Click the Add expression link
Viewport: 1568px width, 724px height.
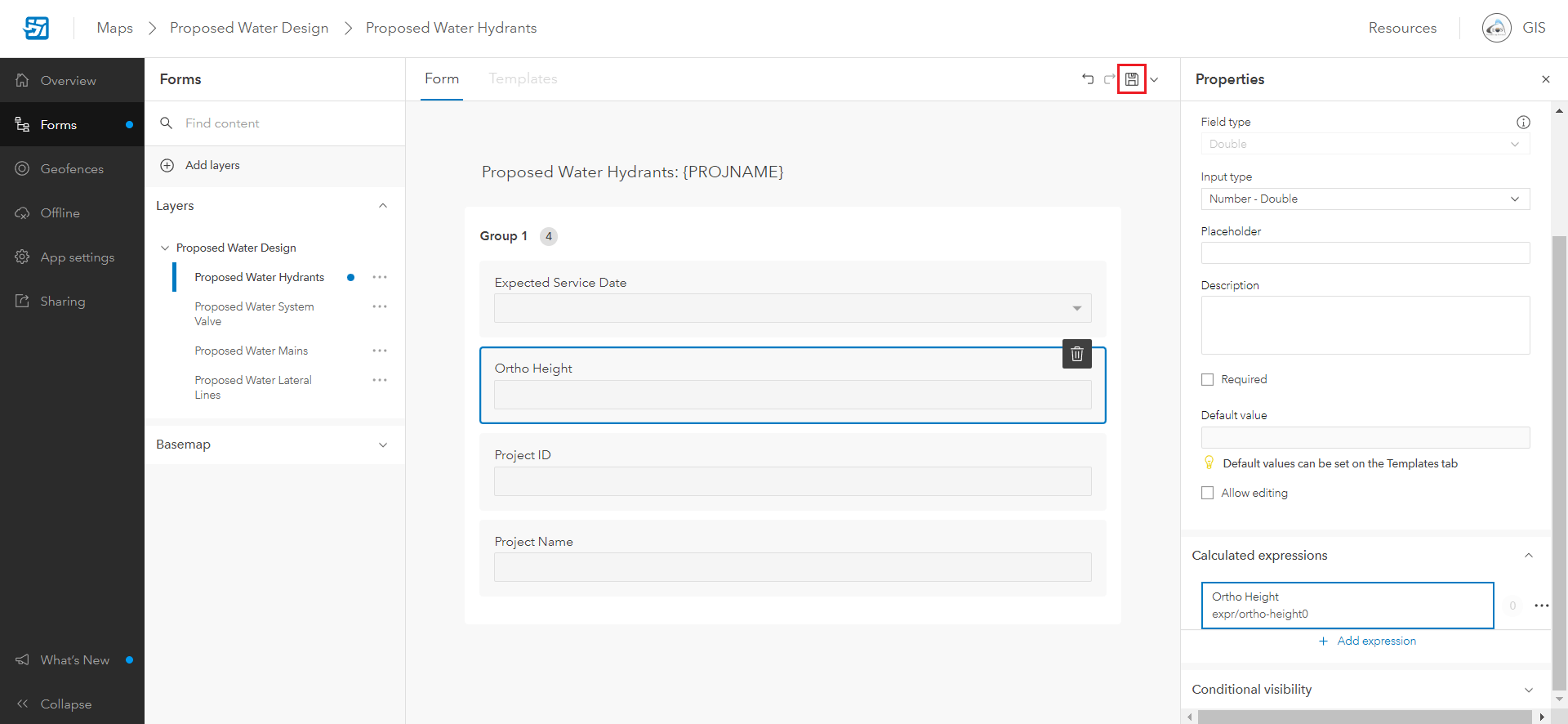[1368, 641]
